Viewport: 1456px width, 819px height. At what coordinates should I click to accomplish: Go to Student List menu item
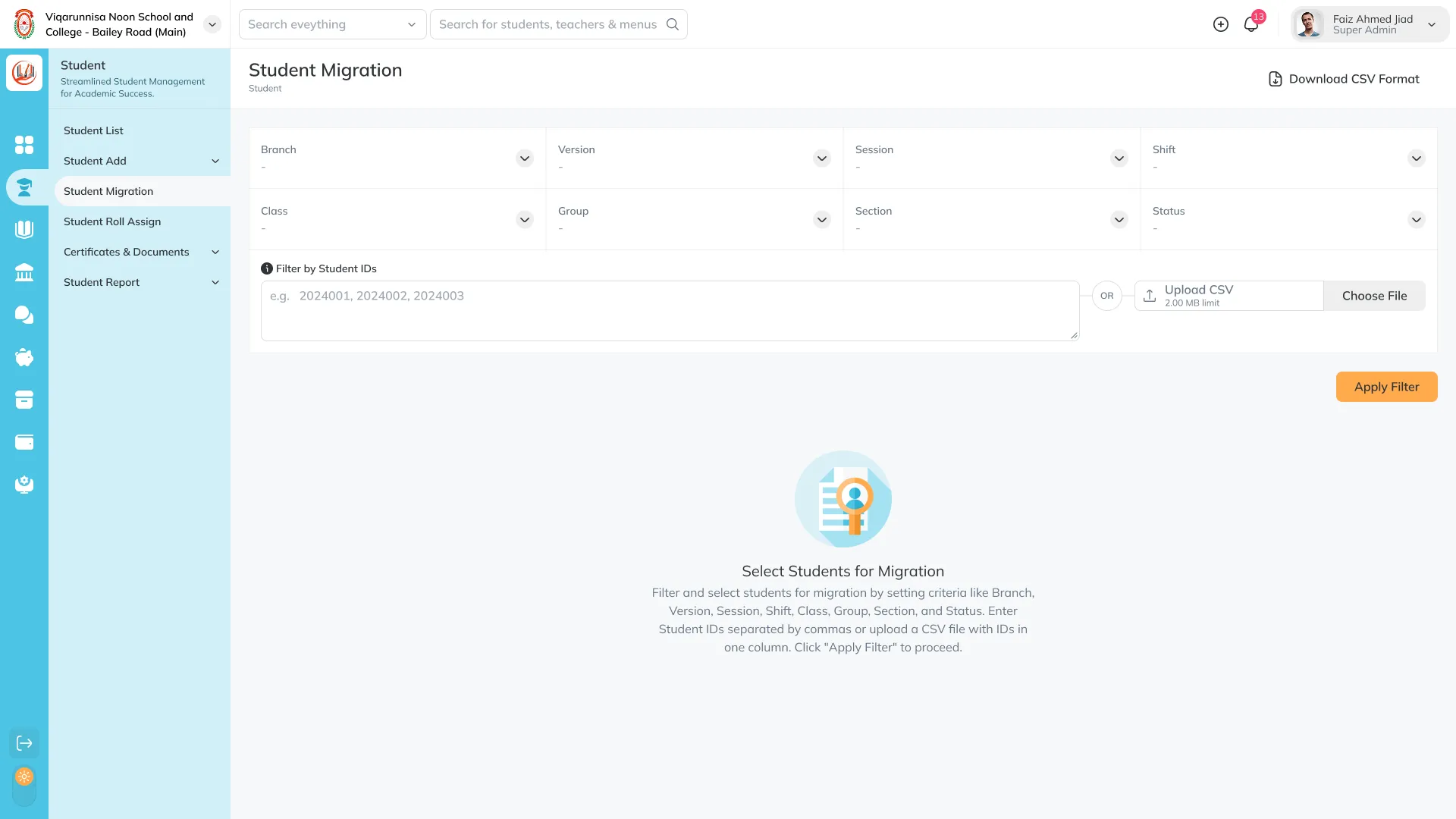click(93, 130)
